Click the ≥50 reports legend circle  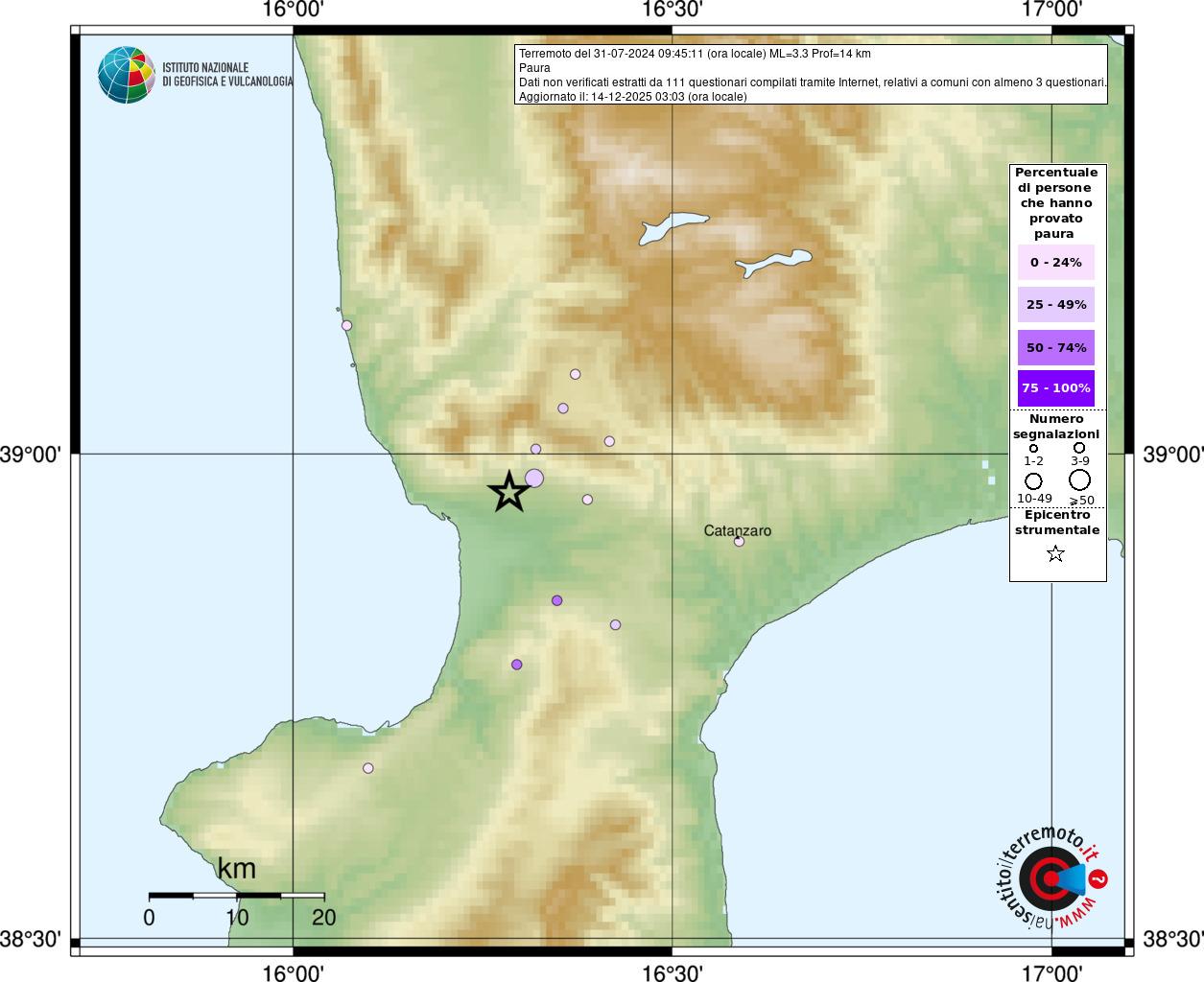point(1080,479)
